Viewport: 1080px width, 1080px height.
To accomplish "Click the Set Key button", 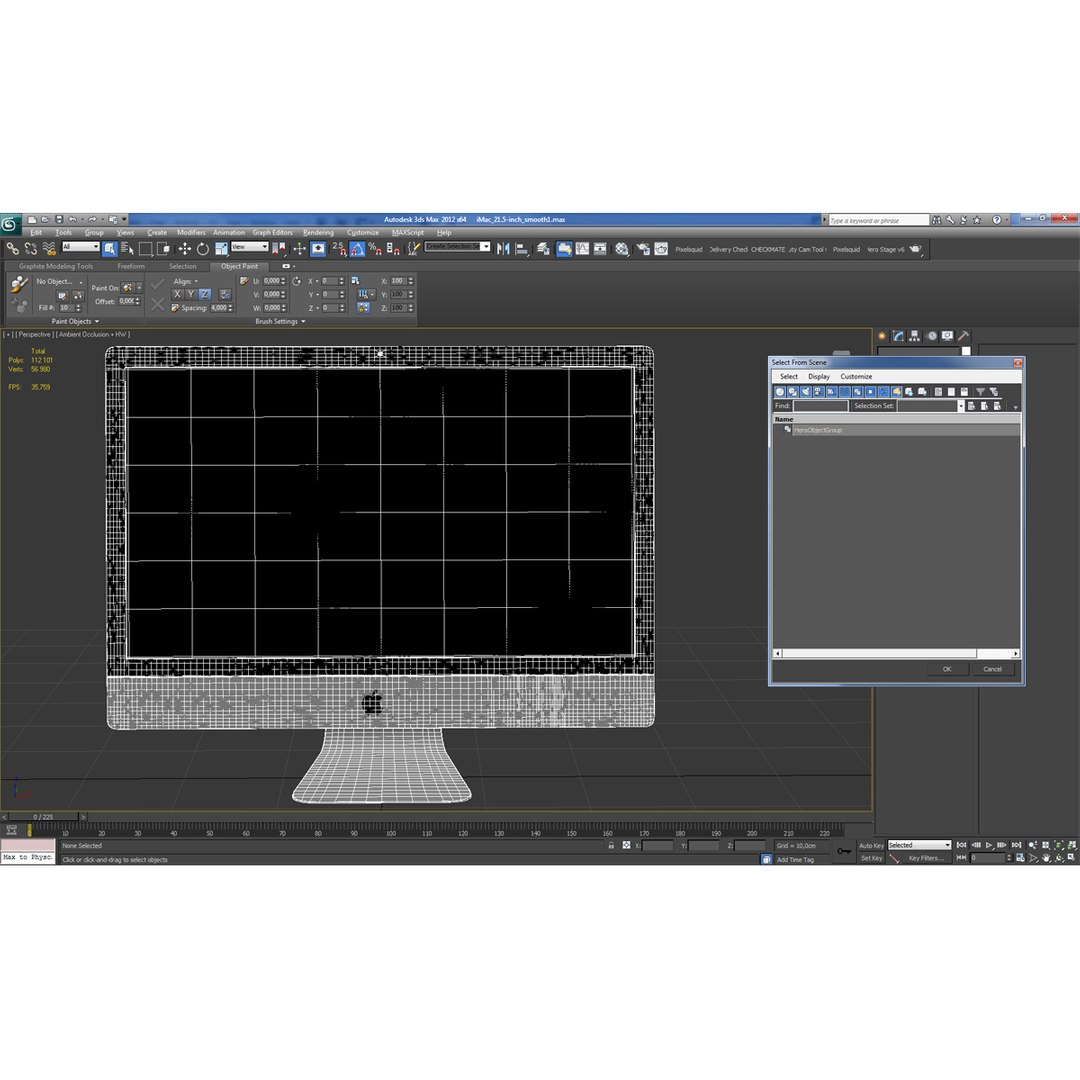I will [872, 858].
